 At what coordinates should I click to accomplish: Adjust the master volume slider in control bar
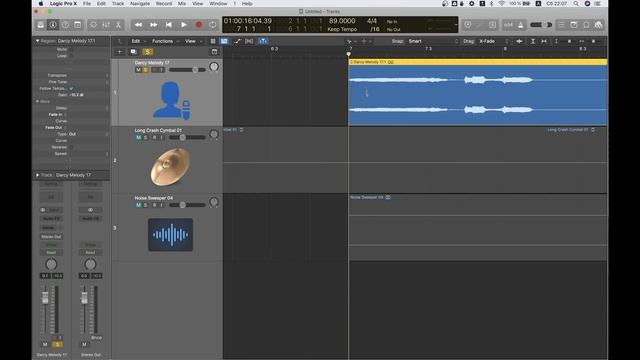[x=540, y=25]
